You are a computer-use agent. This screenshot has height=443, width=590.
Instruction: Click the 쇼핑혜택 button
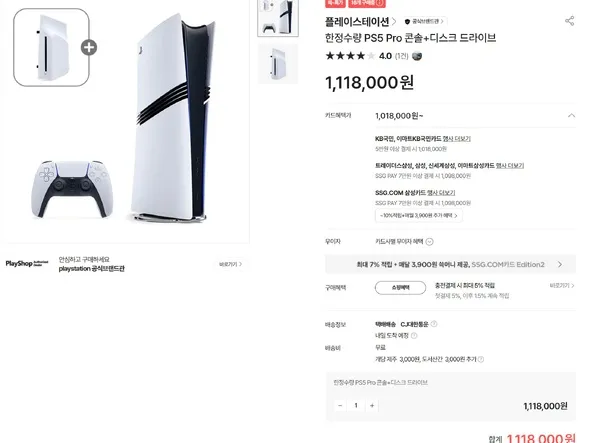point(400,288)
